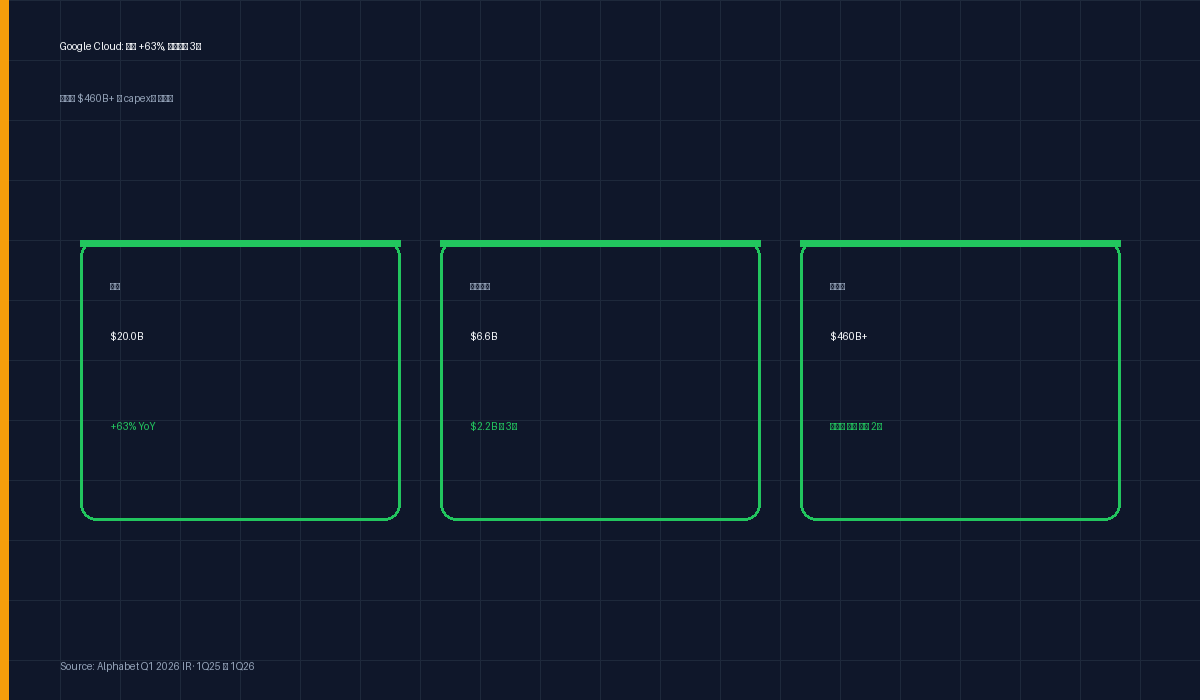Click the '$6.6B' value in middle card

coord(484,336)
